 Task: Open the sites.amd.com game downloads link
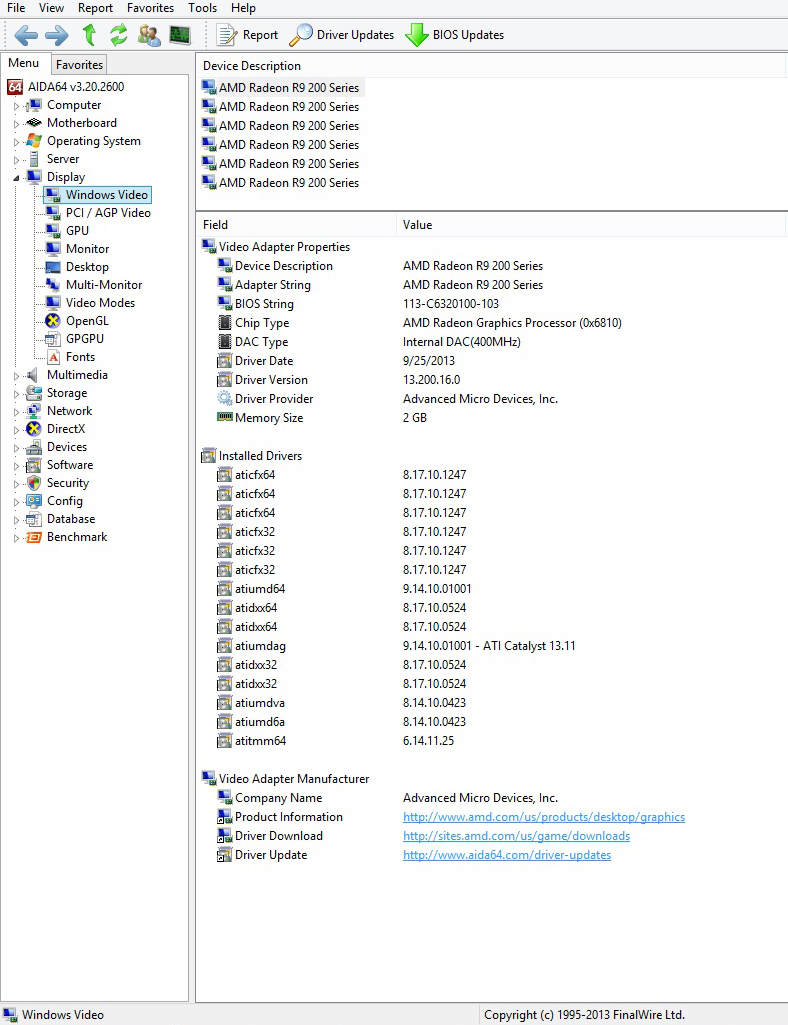[517, 836]
